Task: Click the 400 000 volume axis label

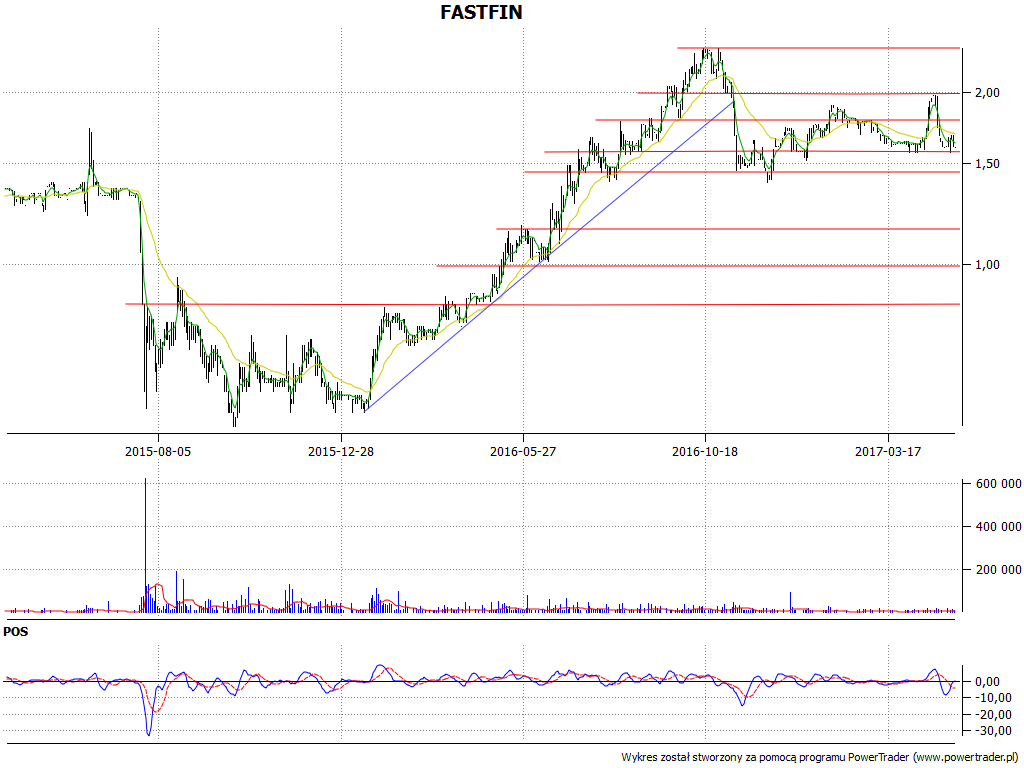Action: (x=999, y=527)
